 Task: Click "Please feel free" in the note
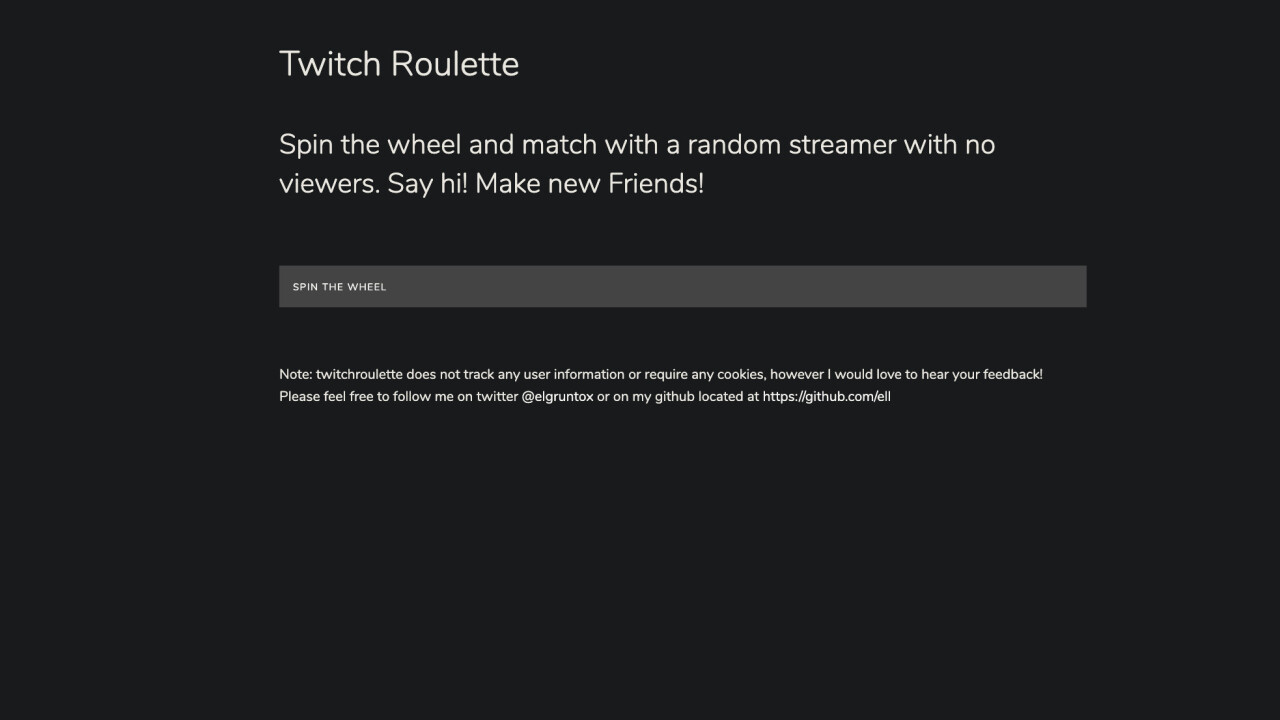click(x=325, y=396)
